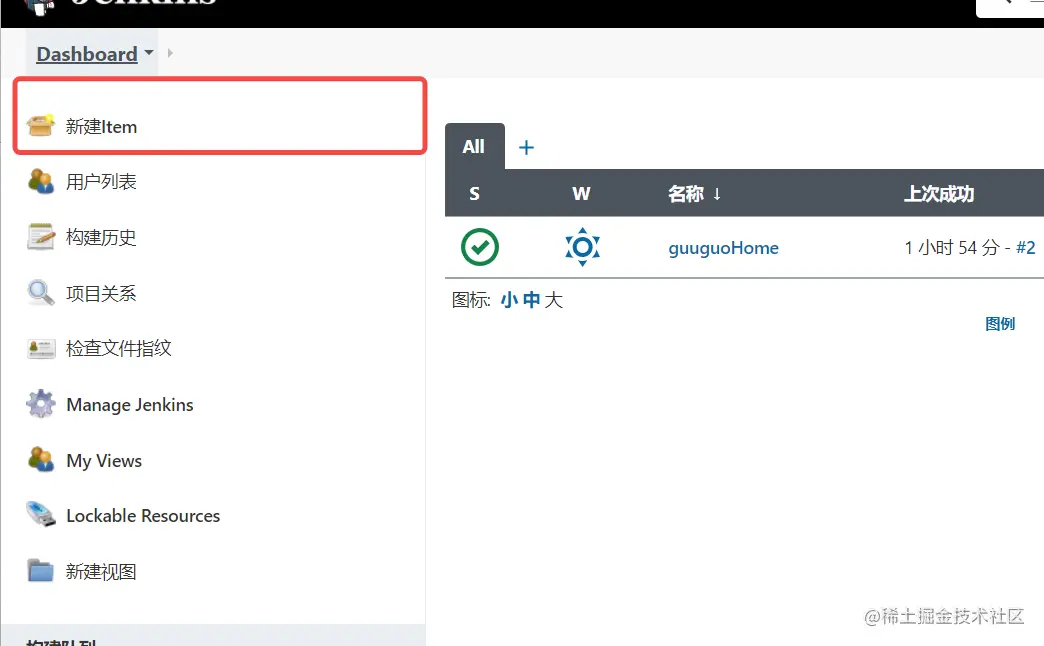Open Lockable Resources
Viewport: 1044px width, 646px height.
143,516
